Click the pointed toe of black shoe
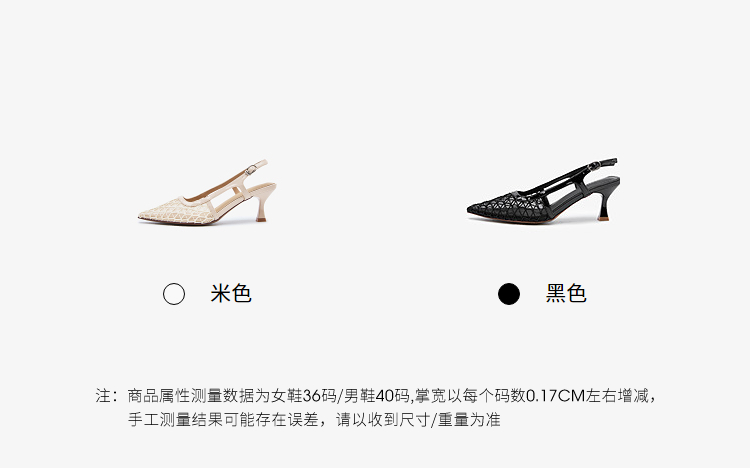This screenshot has width=750, height=468. tap(473, 209)
